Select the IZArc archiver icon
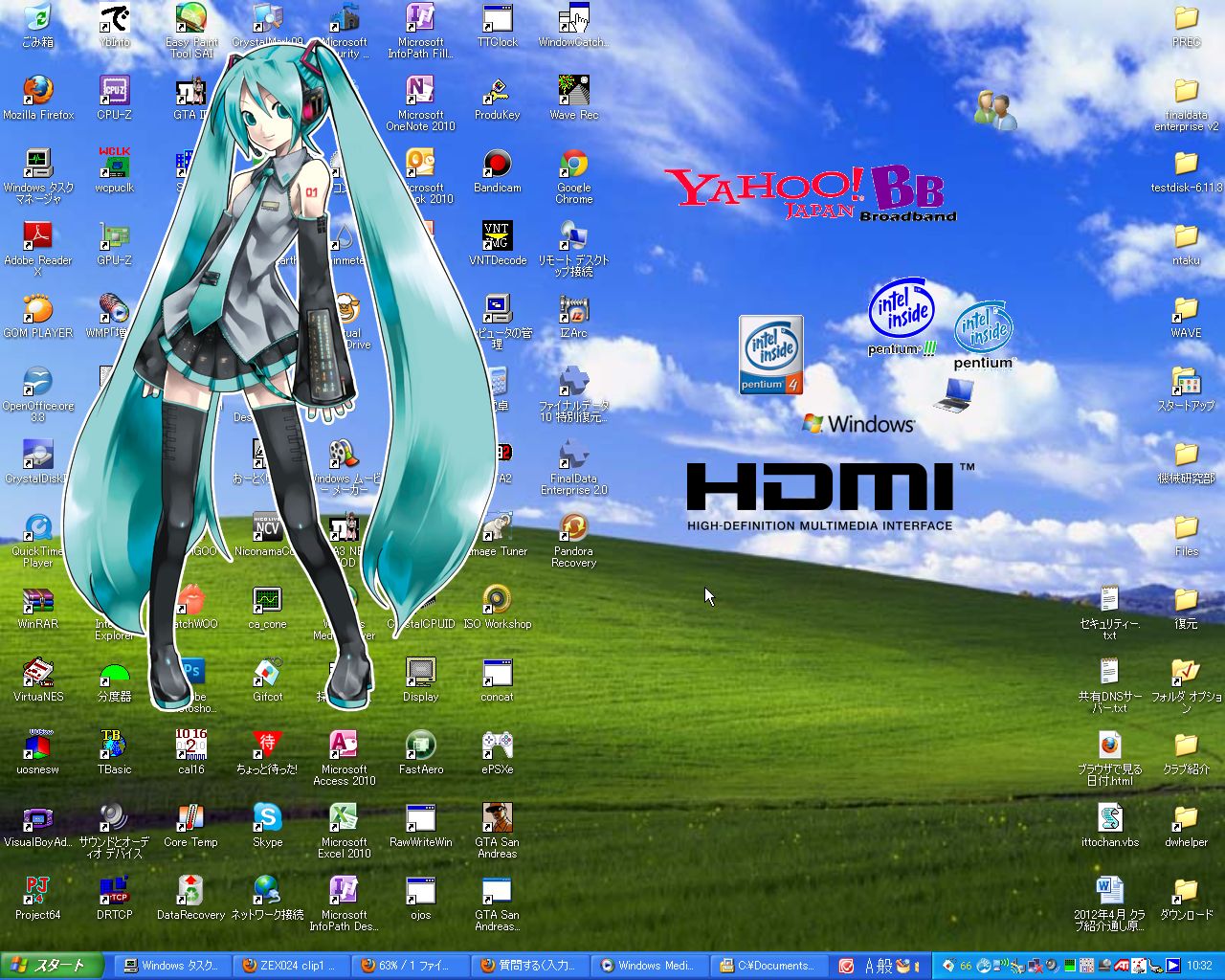This screenshot has height=980, width=1225. click(574, 316)
